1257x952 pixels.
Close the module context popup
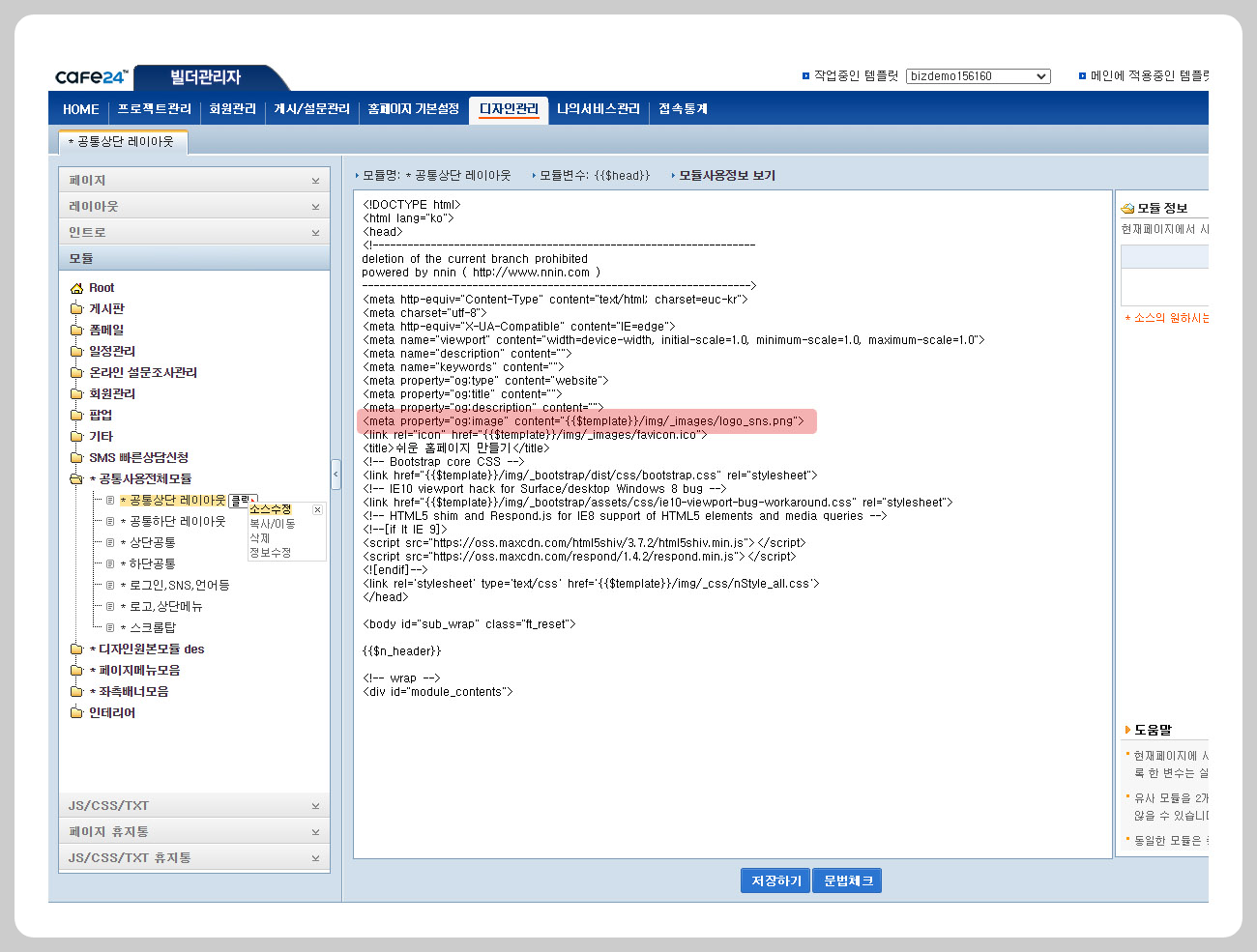click(317, 509)
